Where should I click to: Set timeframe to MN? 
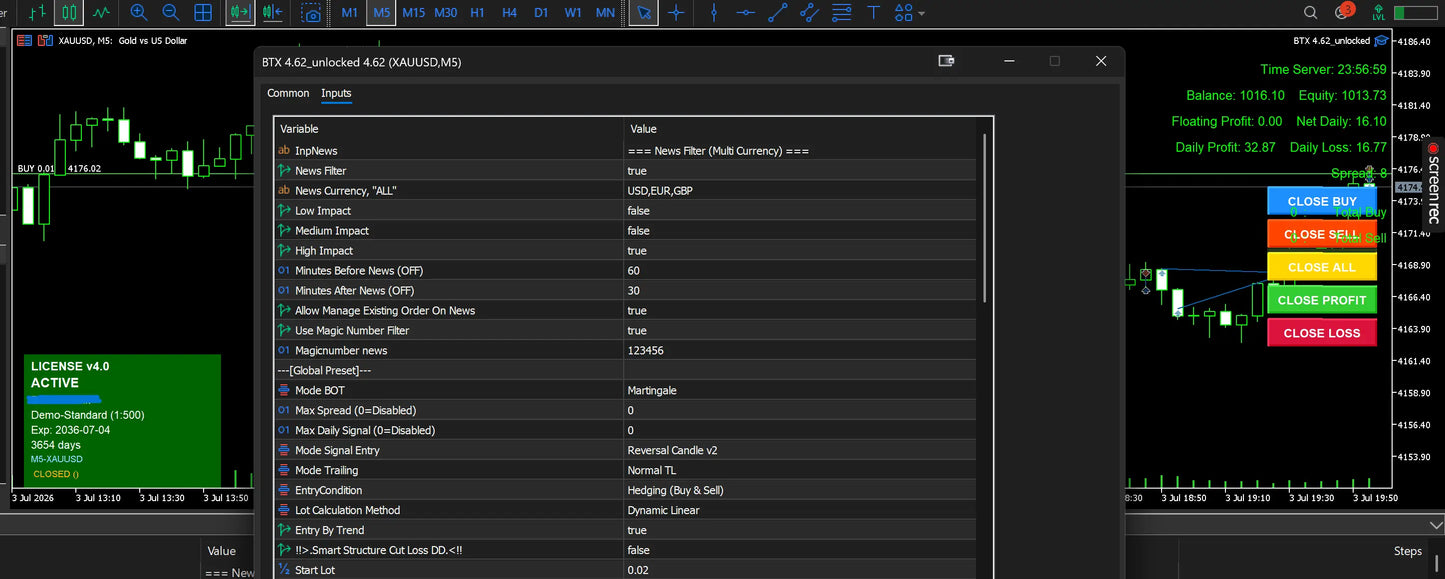[x=605, y=13]
